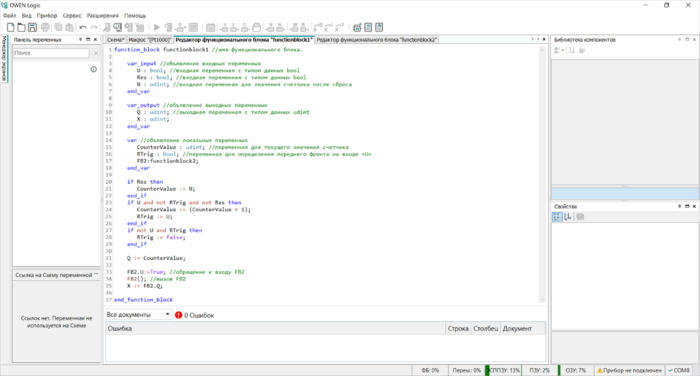
Task: Undo the last action
Action: (83, 28)
